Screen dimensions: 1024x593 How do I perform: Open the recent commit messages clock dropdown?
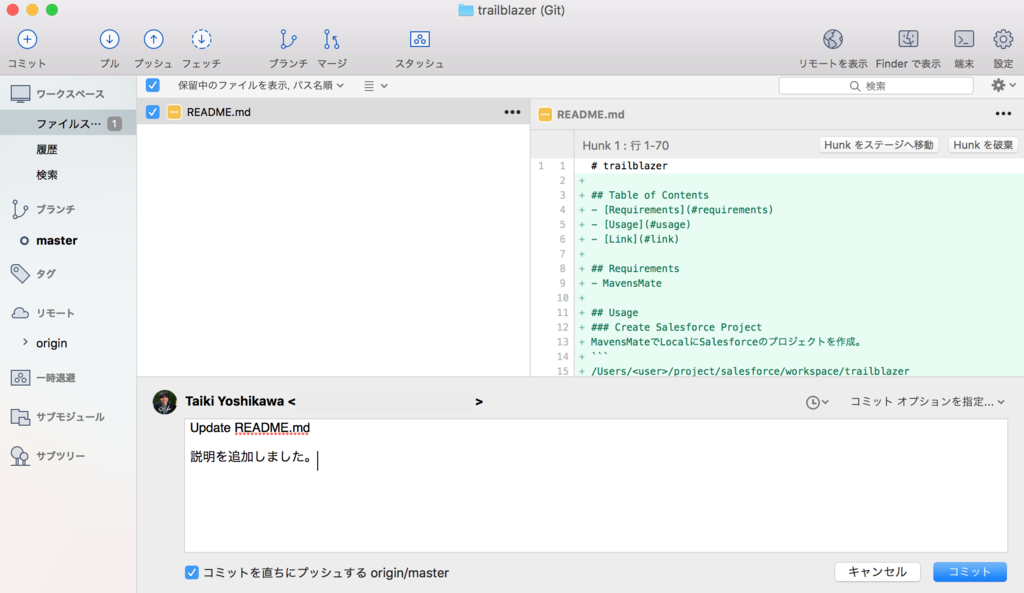coord(817,402)
